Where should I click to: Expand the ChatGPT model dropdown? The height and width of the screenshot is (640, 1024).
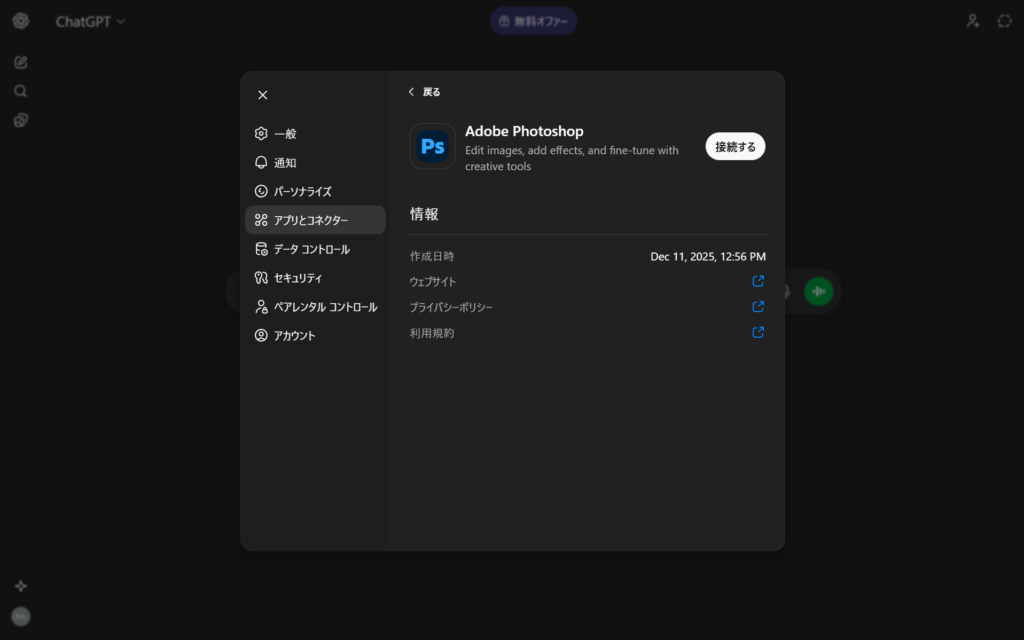pos(90,21)
